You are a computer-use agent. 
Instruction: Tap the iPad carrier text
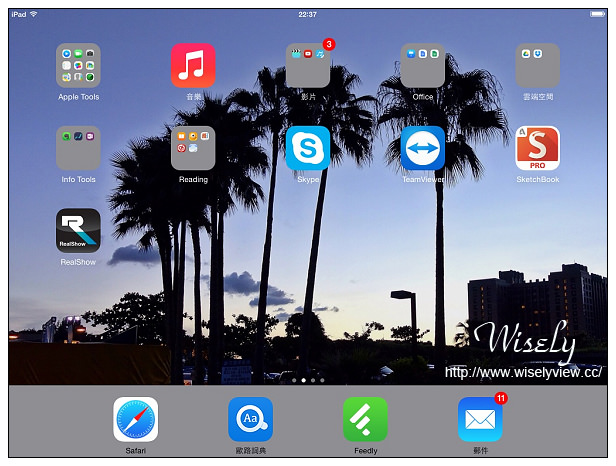tap(19, 15)
